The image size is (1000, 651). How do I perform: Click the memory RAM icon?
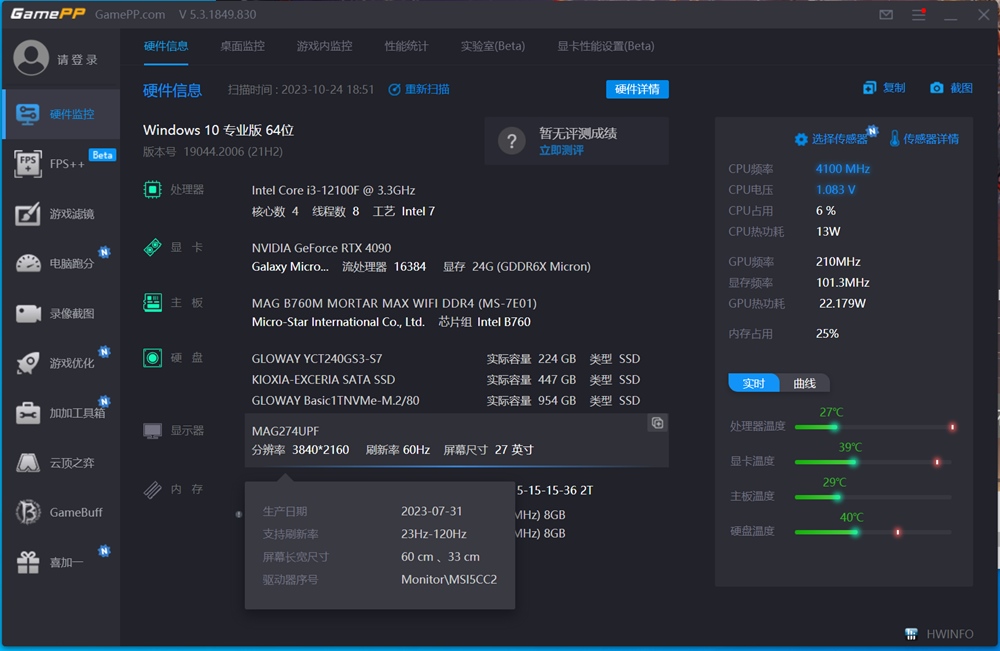pyautogui.click(x=152, y=489)
